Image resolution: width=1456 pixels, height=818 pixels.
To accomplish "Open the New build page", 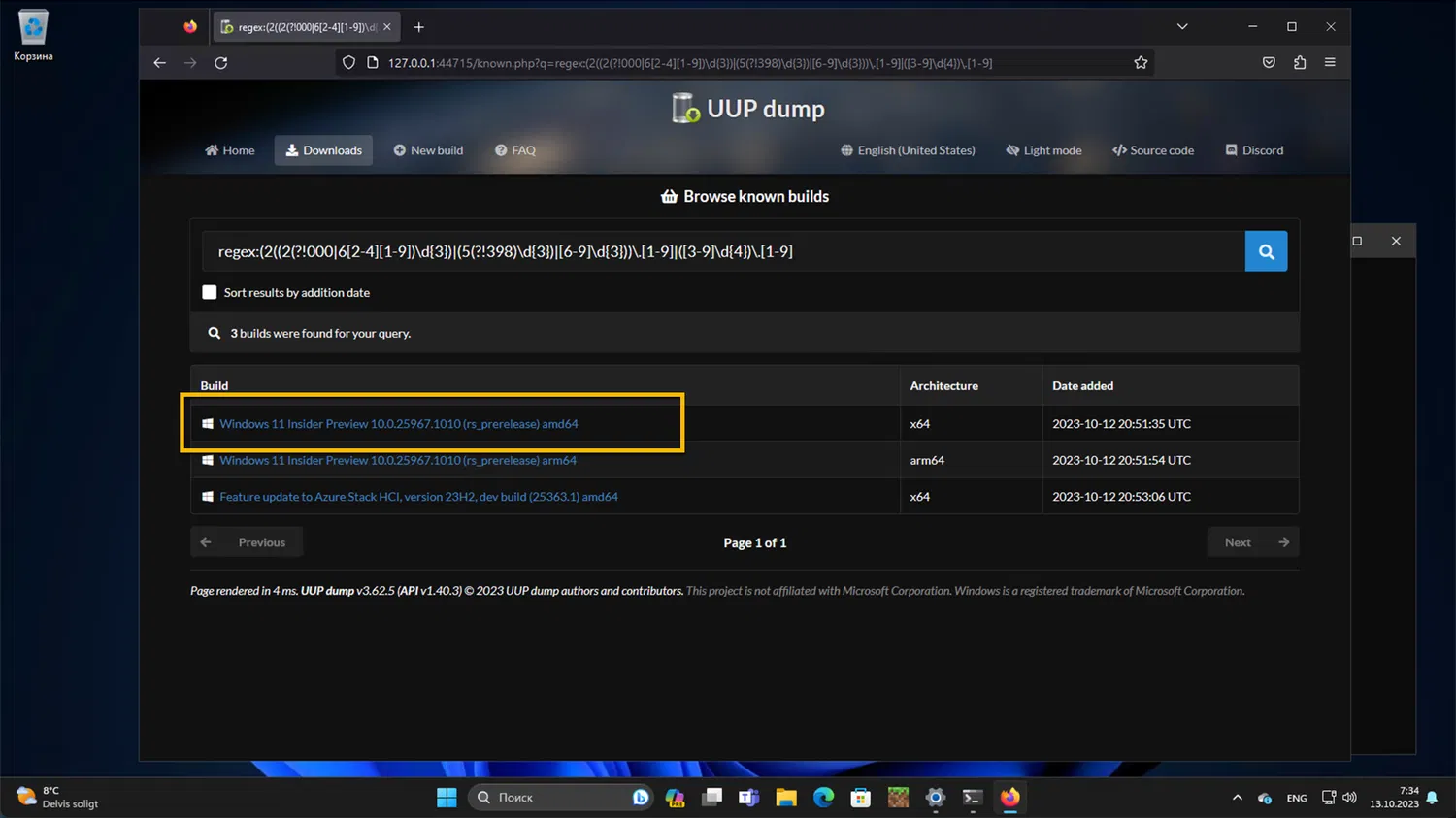I will point(428,150).
